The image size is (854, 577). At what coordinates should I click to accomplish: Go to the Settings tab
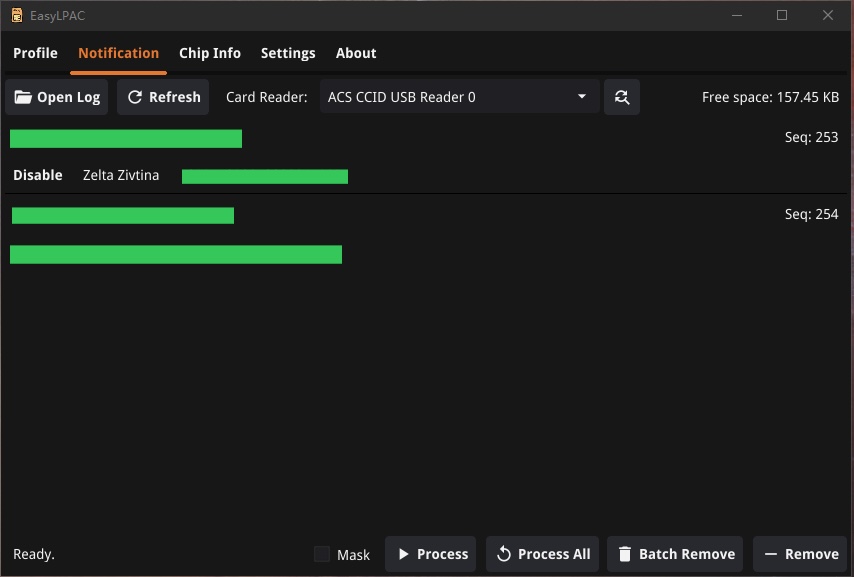point(288,53)
